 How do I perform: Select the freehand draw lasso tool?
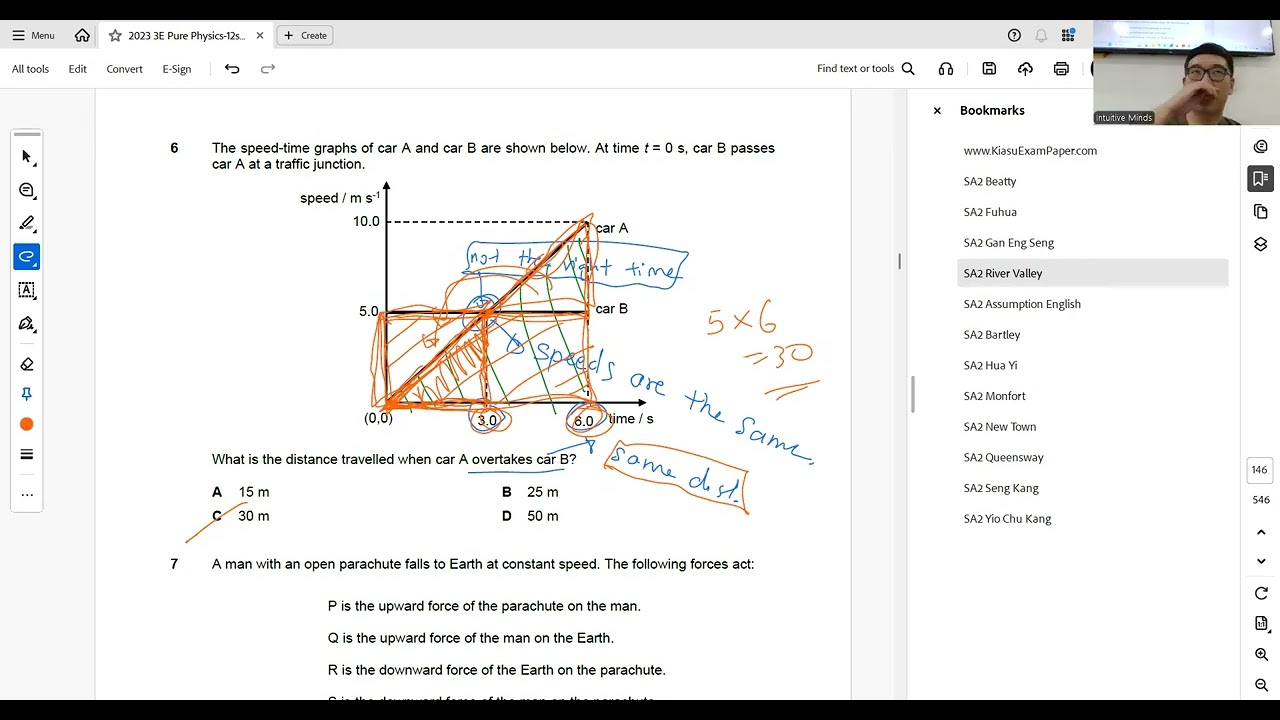[27, 257]
